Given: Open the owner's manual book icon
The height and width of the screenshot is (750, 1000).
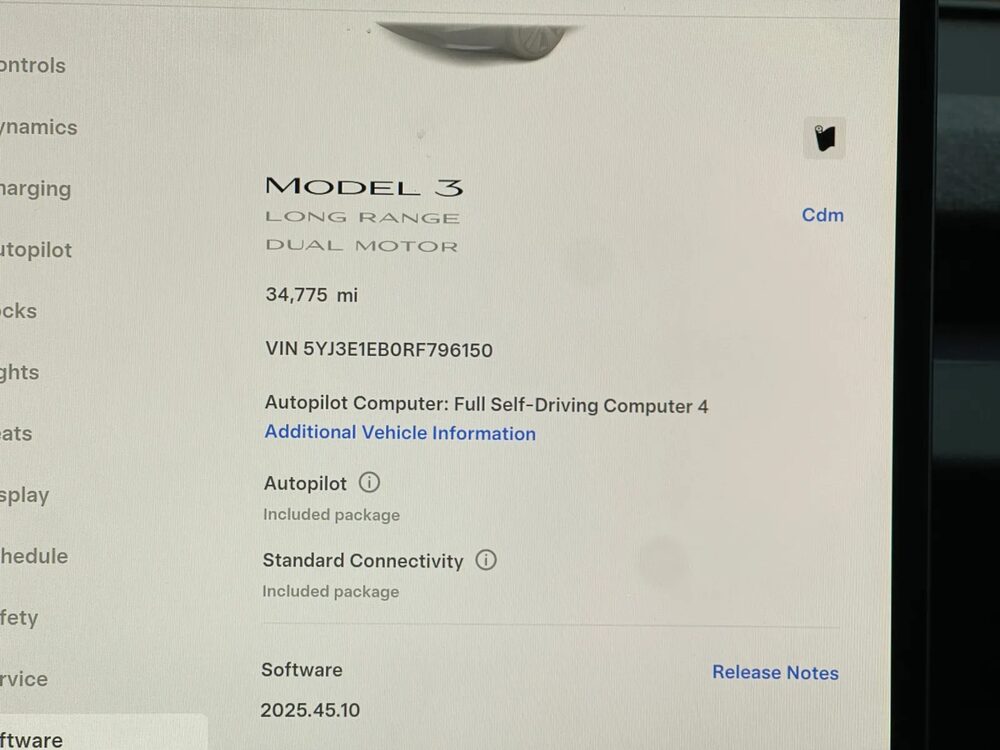Looking at the screenshot, I should [824, 138].
